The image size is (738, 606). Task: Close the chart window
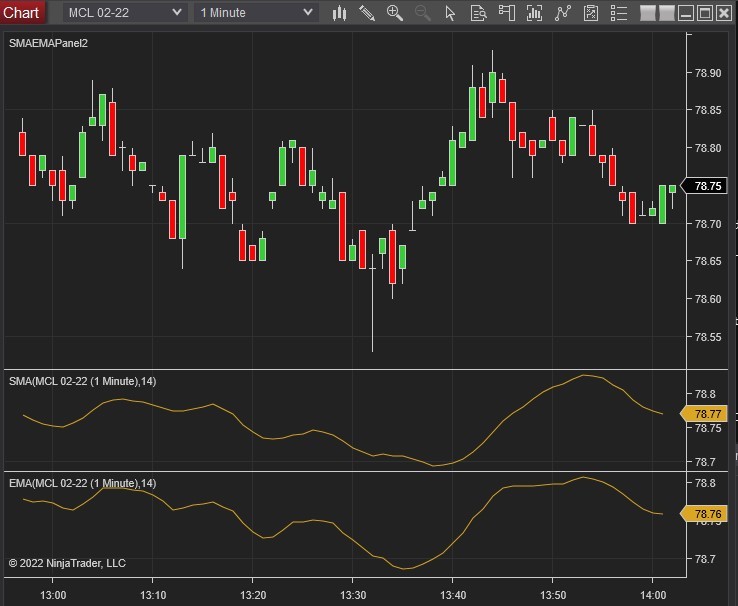tap(724, 13)
